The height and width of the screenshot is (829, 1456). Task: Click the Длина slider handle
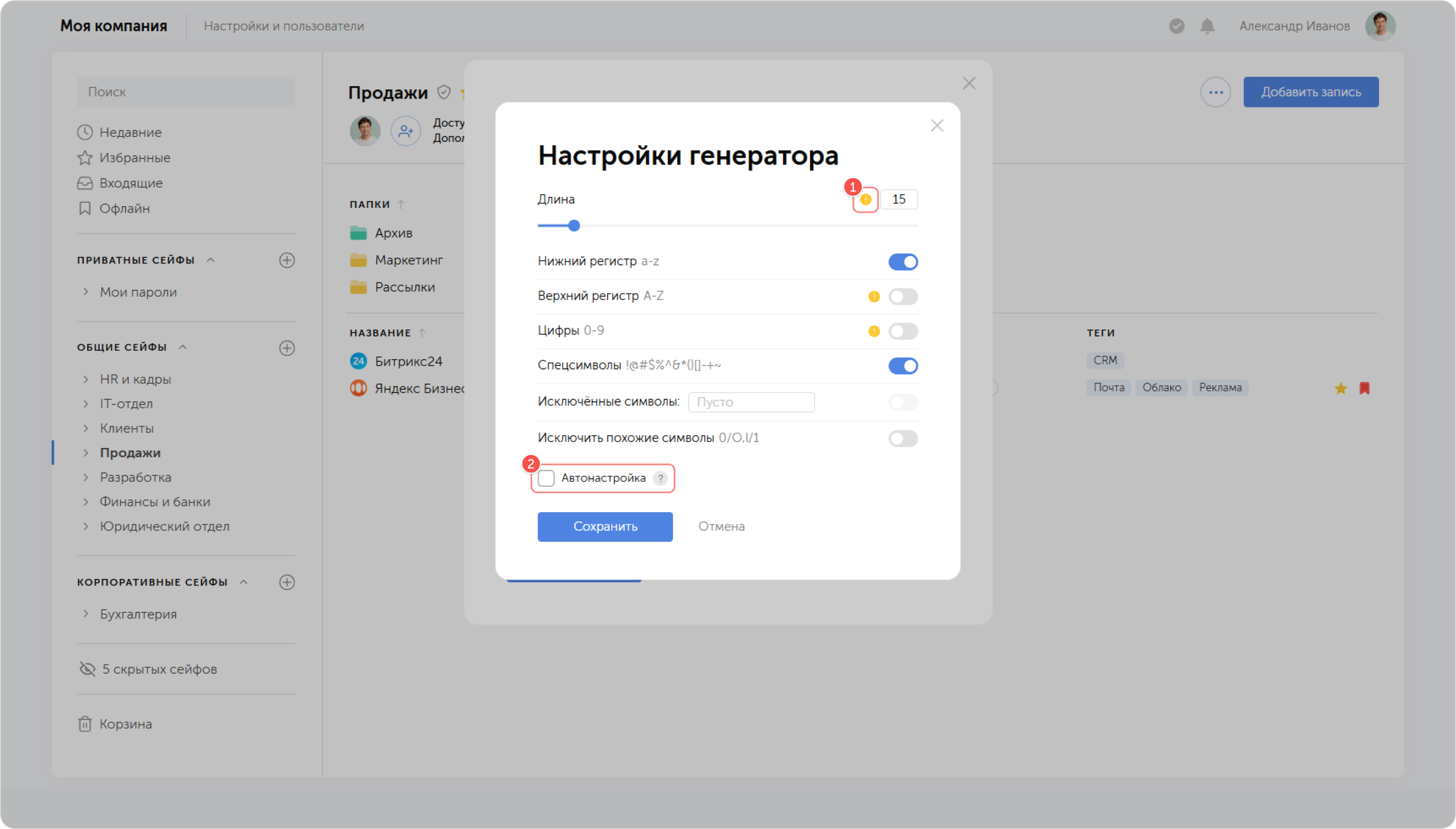click(574, 226)
